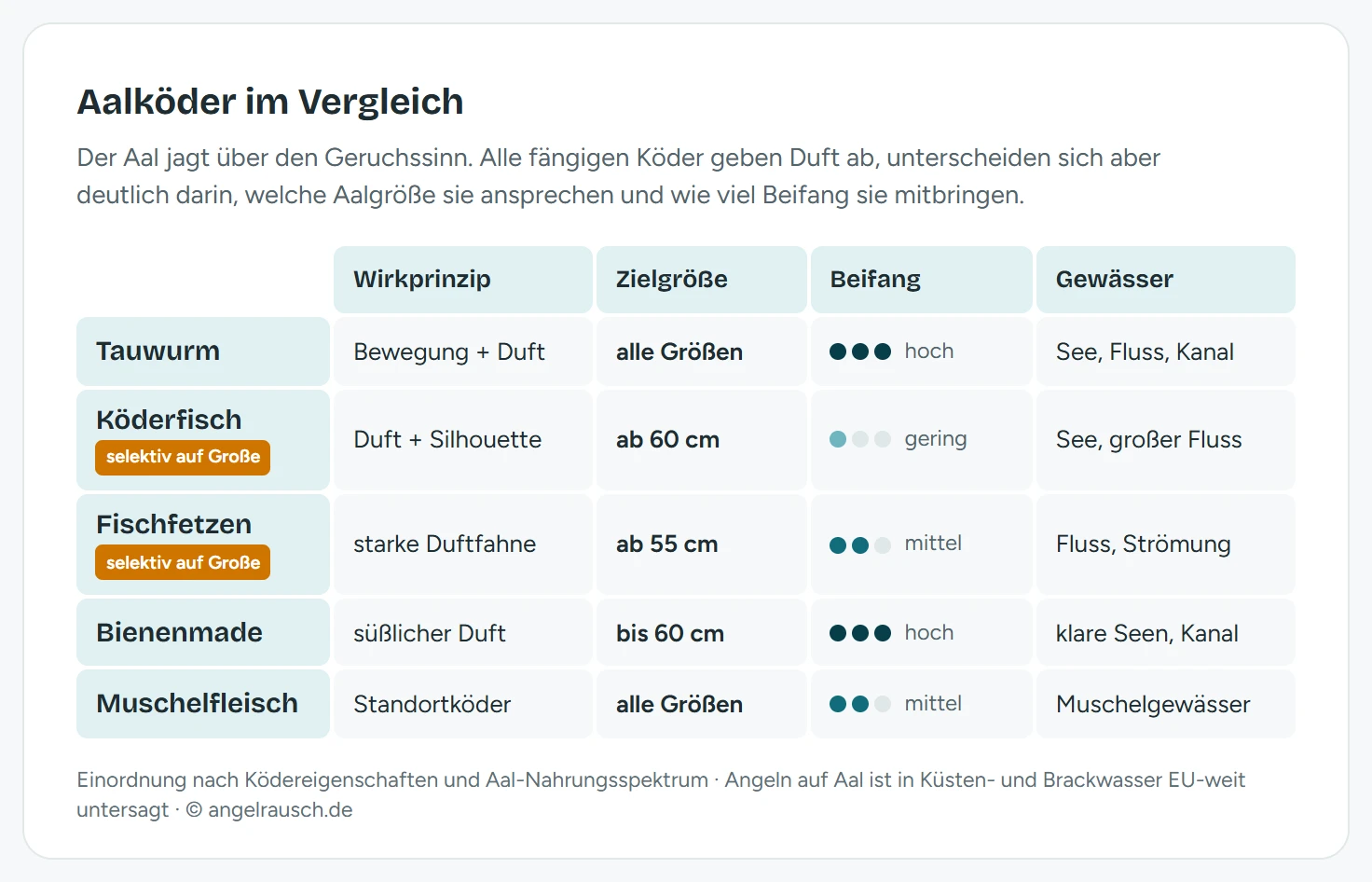Click 'mittel' label in the Muschelfleisch row
The image size is (1372, 882).
point(933,703)
